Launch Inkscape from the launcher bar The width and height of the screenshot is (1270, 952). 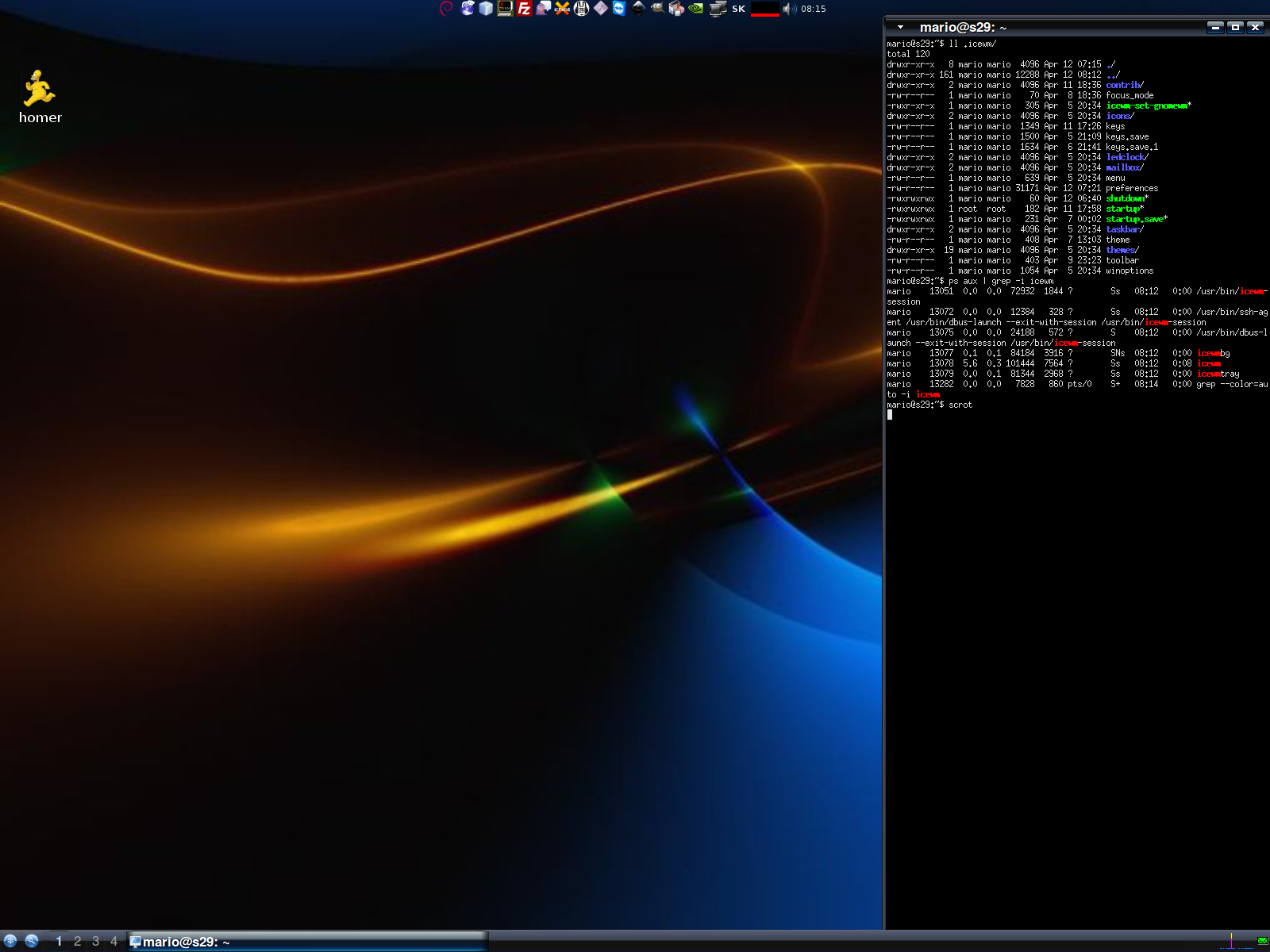point(638,9)
